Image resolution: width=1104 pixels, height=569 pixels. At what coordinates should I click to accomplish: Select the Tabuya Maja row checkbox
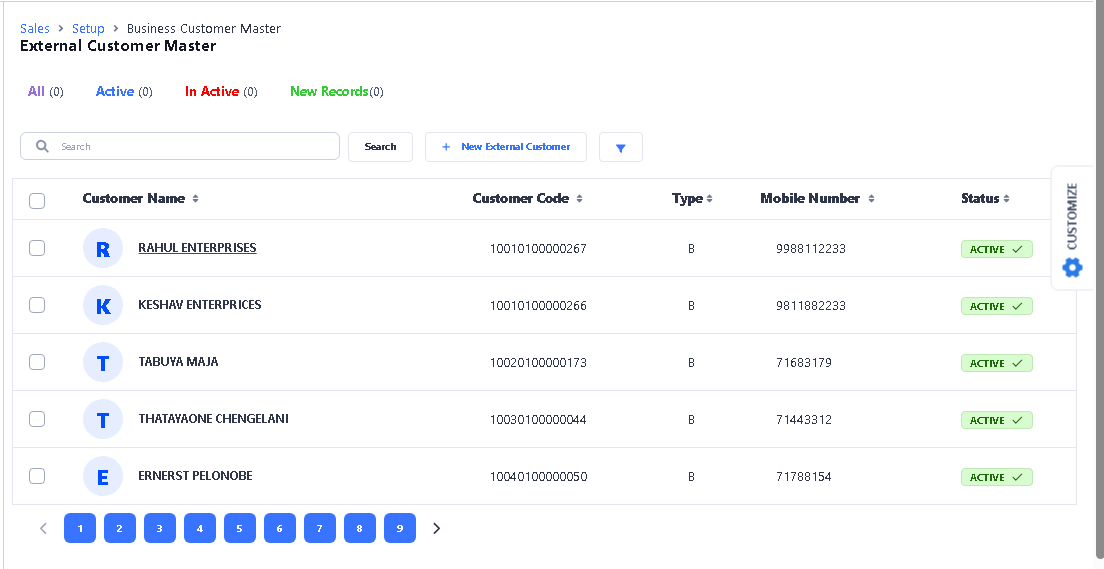click(37, 362)
